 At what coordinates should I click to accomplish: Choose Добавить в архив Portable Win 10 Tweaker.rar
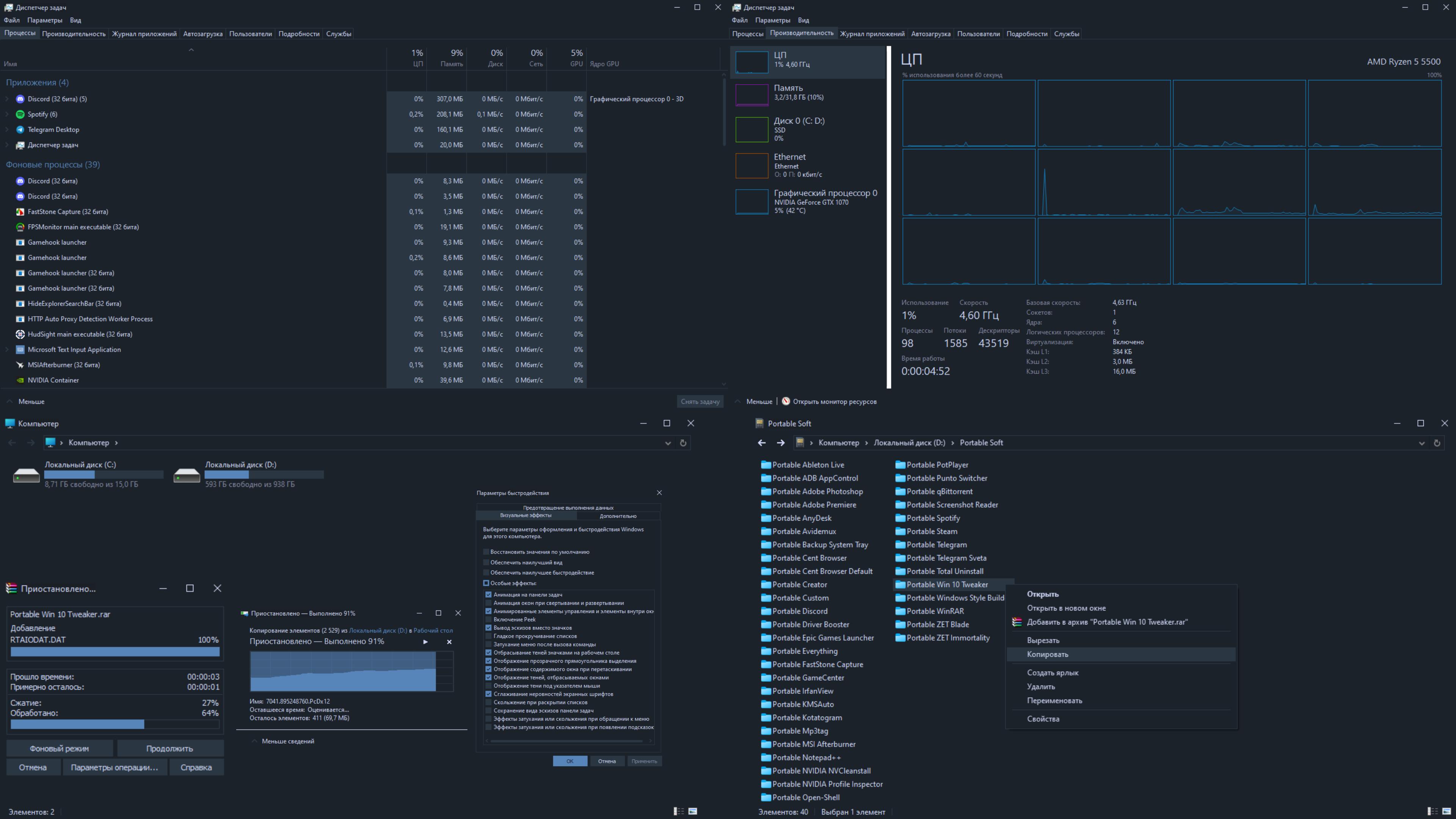pos(1121,622)
